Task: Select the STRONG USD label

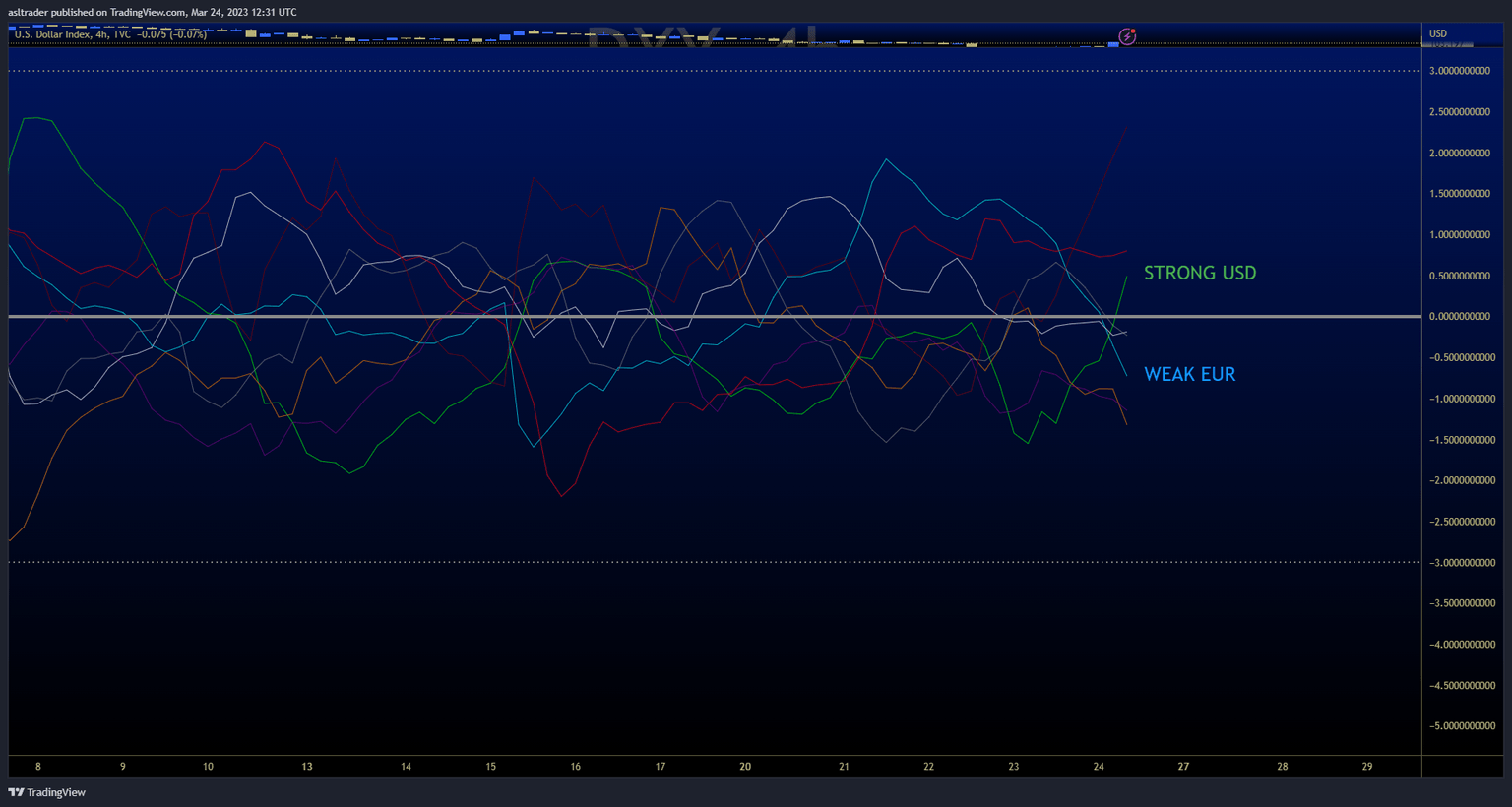Action: pyautogui.click(x=1200, y=273)
